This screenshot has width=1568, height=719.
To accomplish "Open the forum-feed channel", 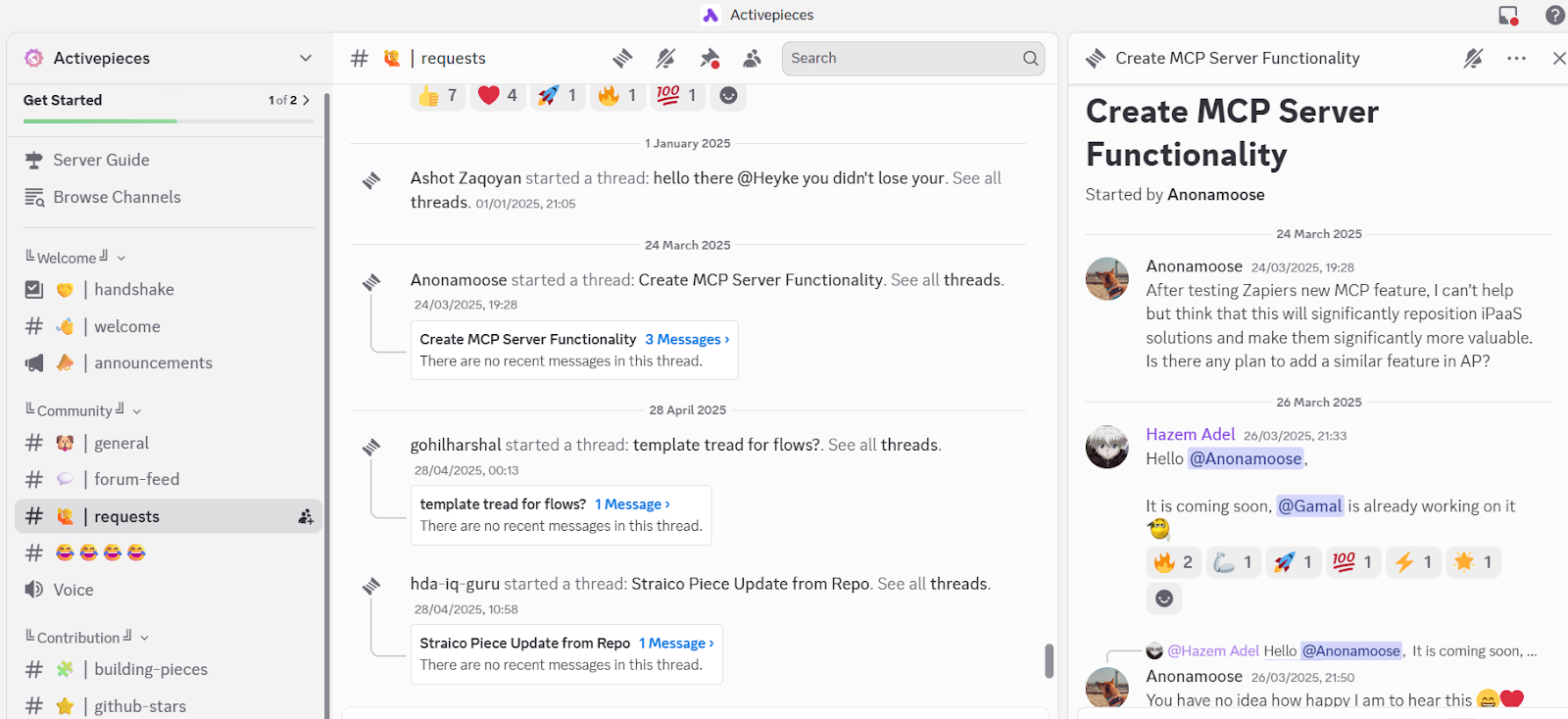I will click(x=167, y=479).
